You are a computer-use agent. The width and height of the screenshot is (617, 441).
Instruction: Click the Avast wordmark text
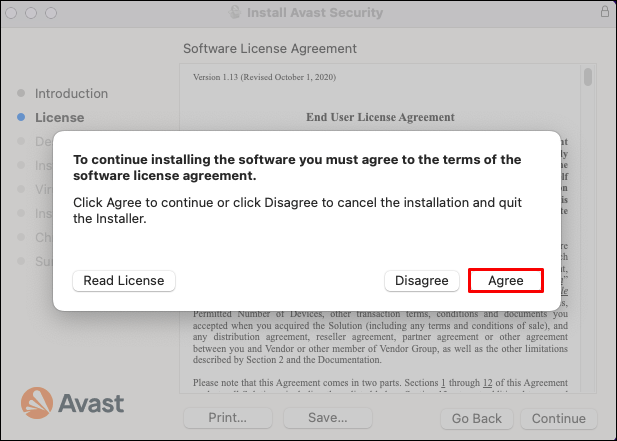click(90, 404)
